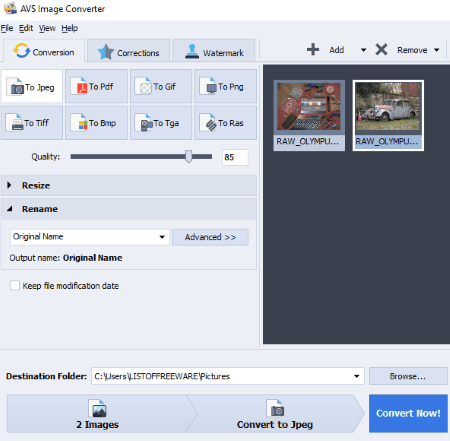Open the Edit menu
Screen dimensions: 450x441
click(26, 28)
